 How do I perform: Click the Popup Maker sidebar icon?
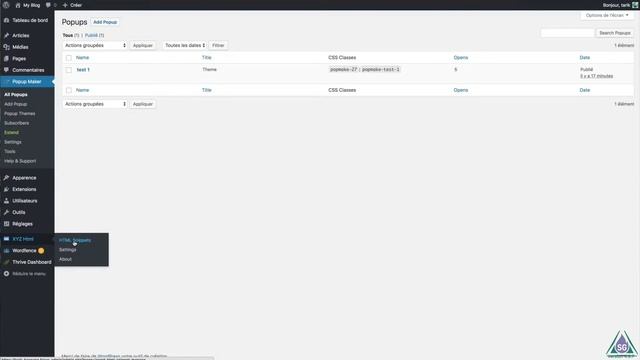tap(7, 82)
